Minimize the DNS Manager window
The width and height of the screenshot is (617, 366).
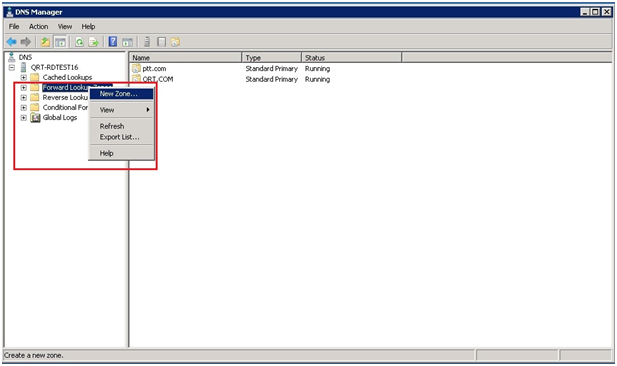click(585, 12)
